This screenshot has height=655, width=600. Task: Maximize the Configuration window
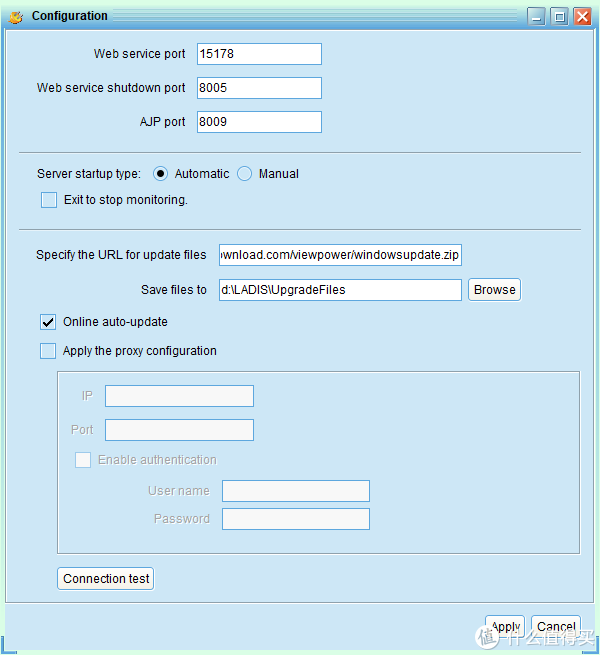pyautogui.click(x=559, y=17)
